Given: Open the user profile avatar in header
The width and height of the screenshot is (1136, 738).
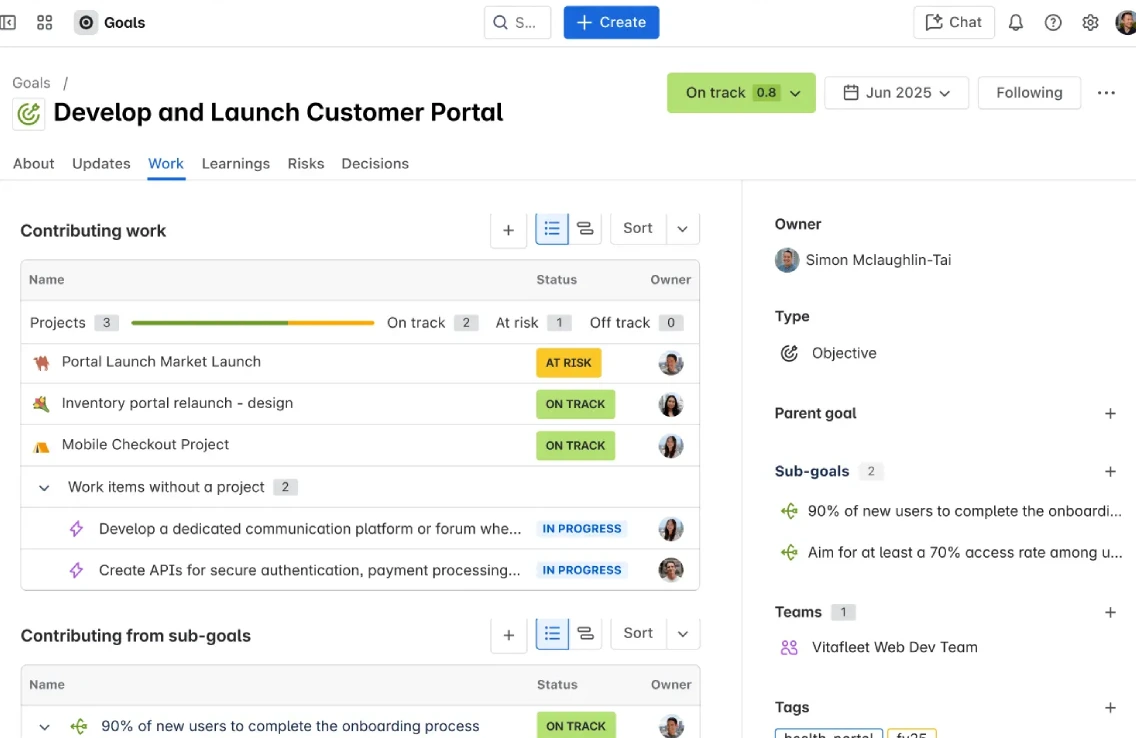Looking at the screenshot, I should [1126, 22].
